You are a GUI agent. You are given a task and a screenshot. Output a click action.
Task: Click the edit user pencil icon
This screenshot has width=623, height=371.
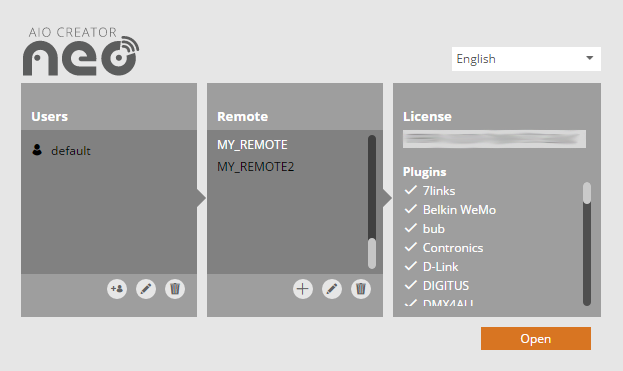146,289
